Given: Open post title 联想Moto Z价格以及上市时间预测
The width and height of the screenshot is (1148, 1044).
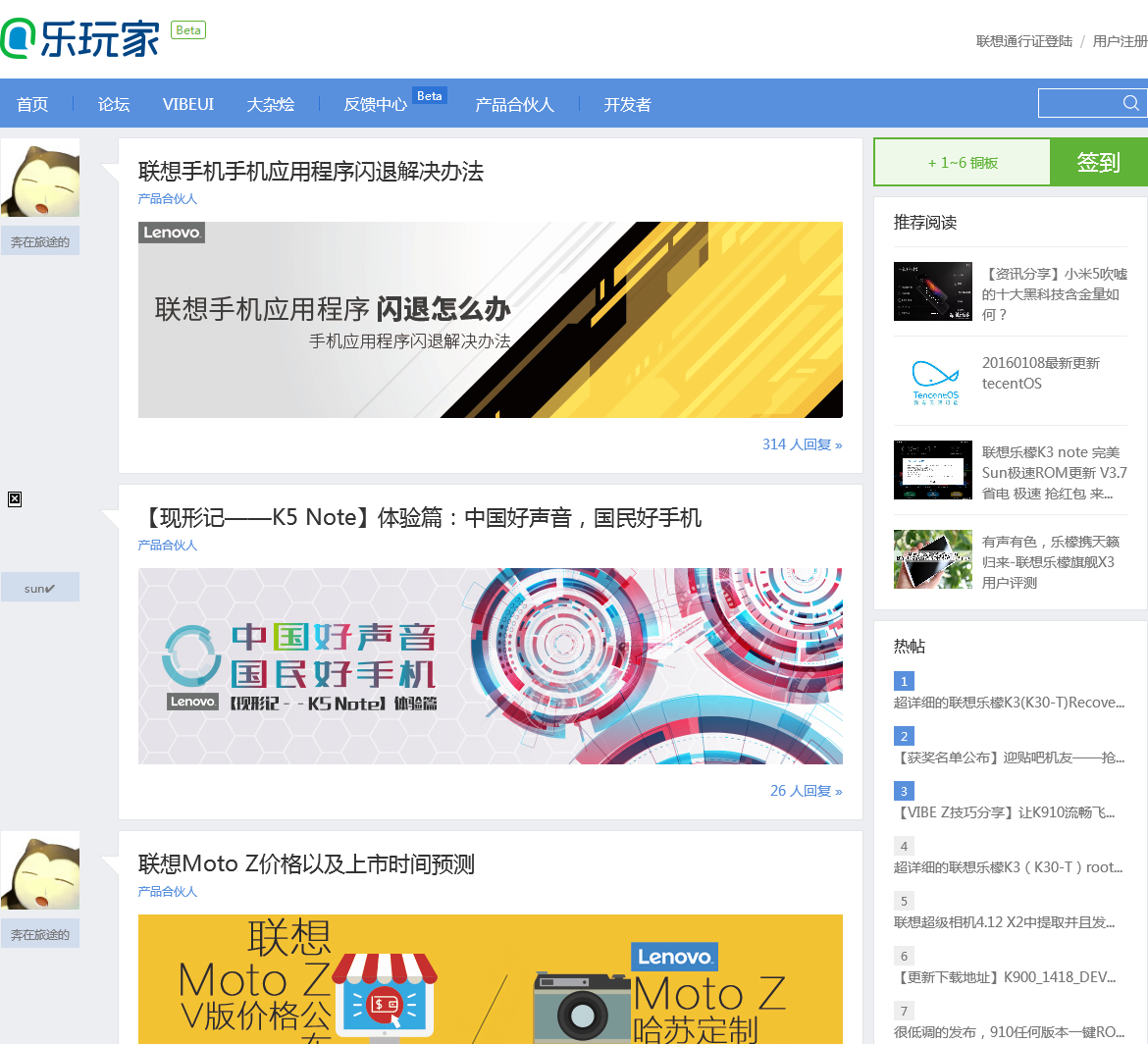Looking at the screenshot, I should pos(306,863).
